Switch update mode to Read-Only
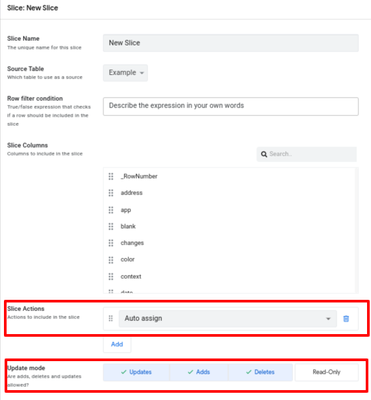The height and width of the screenshot is (400, 371). 327,372
